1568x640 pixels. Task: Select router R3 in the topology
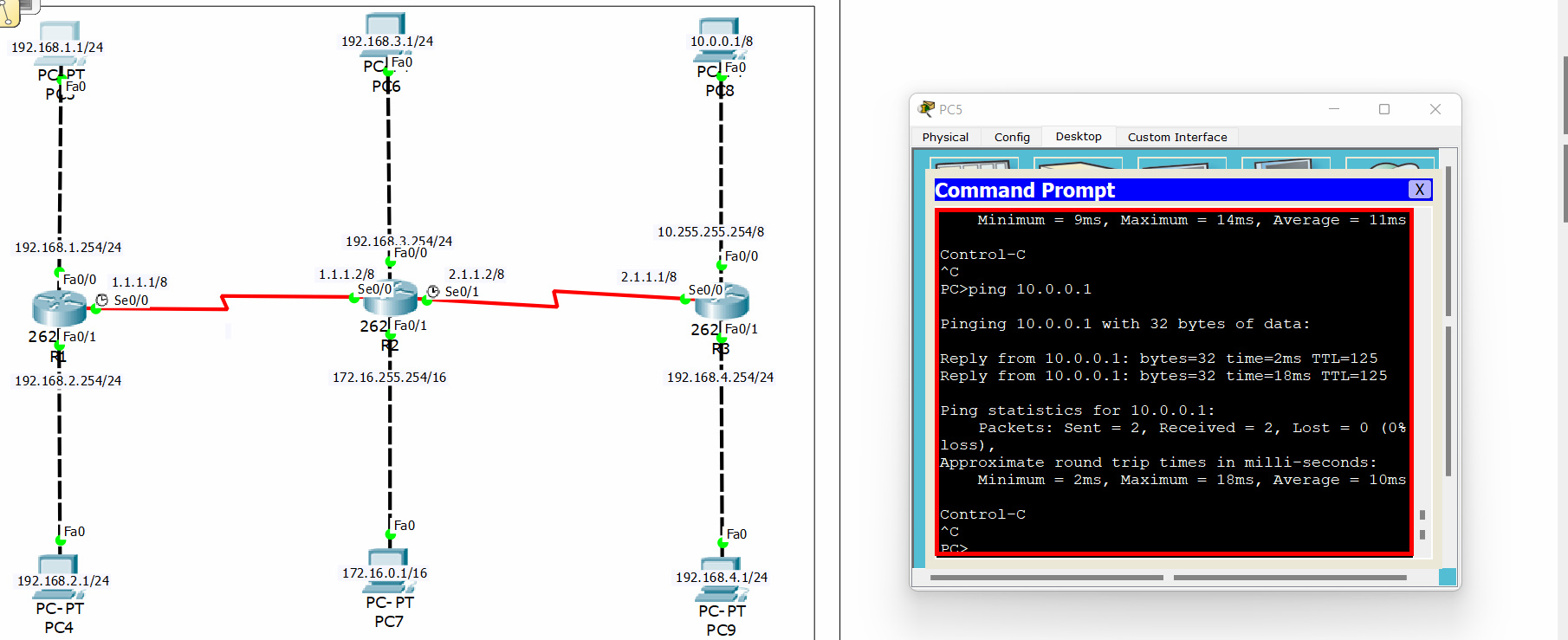click(721, 302)
